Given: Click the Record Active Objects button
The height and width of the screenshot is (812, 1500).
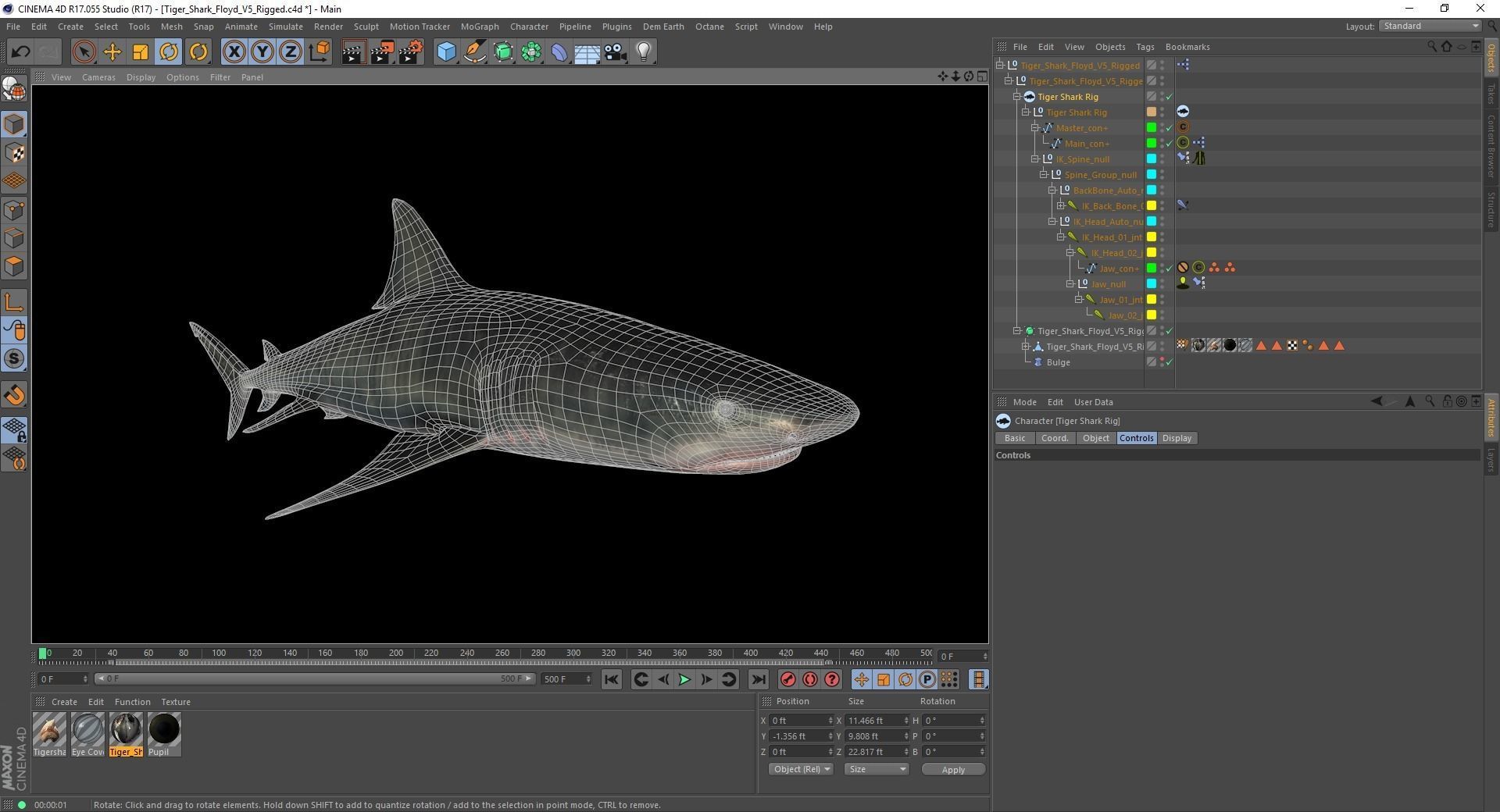Looking at the screenshot, I should tap(787, 680).
